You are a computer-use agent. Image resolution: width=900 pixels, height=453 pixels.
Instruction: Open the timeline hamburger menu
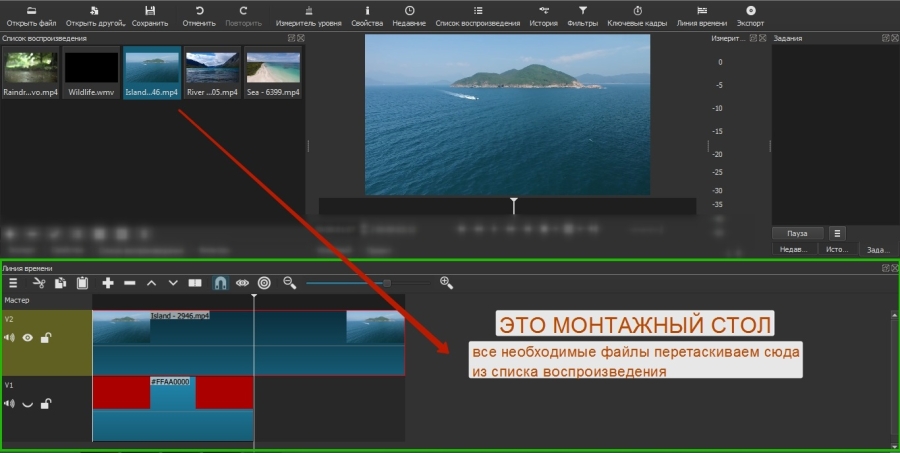coord(13,283)
